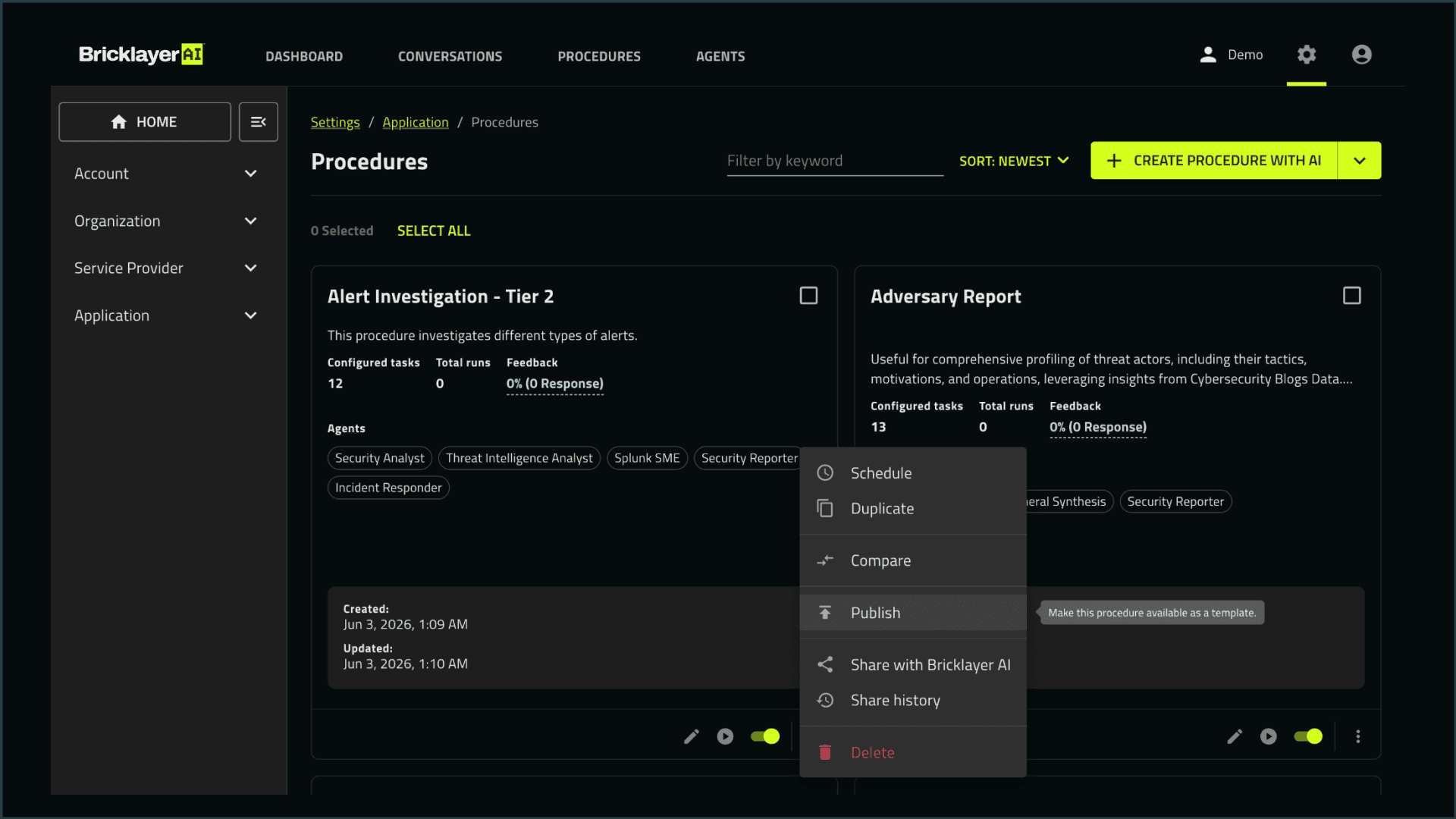The width and height of the screenshot is (1456, 819).
Task: Go to the Procedures nav tab
Action: point(599,56)
